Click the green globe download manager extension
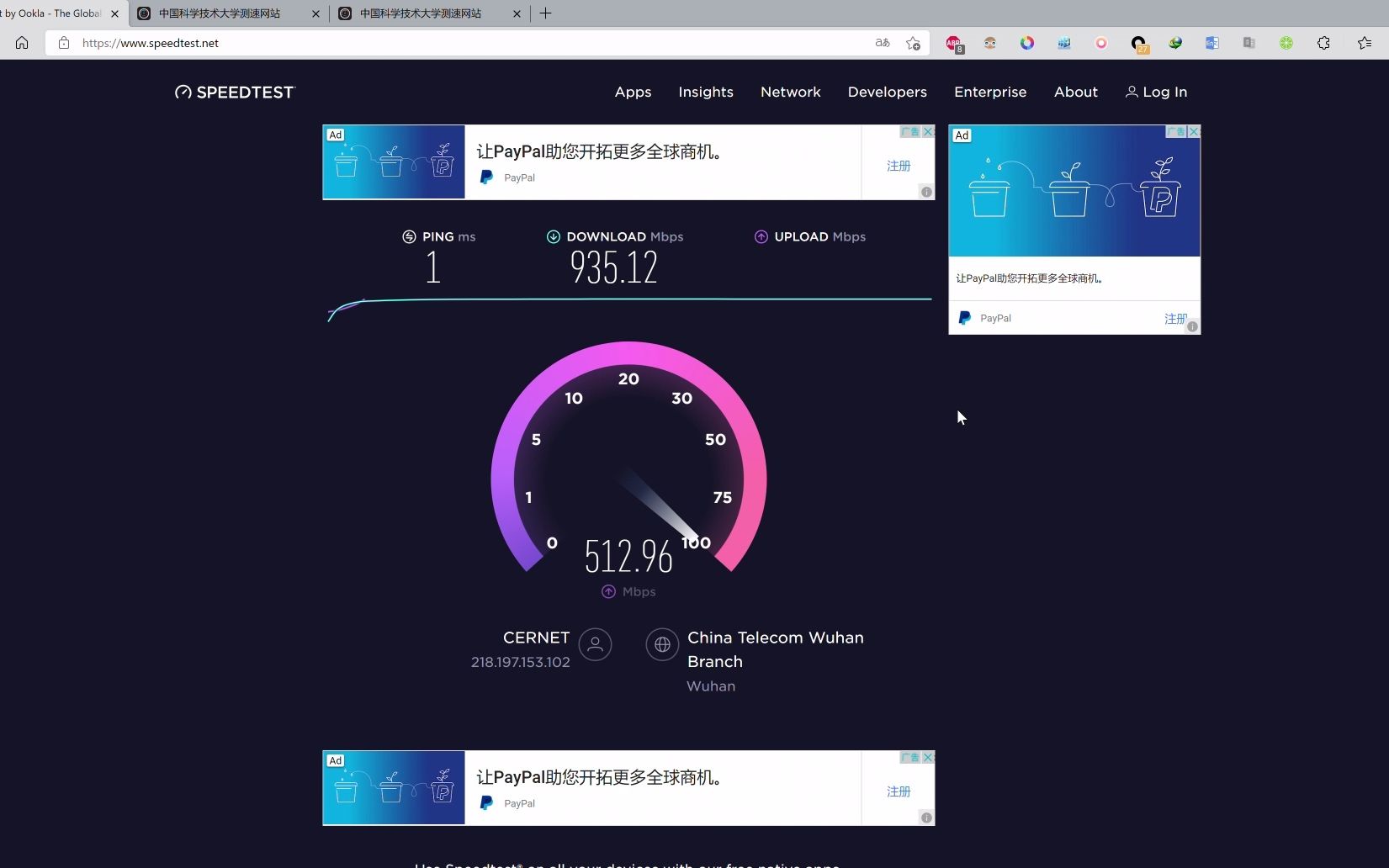1389x868 pixels. point(1175,43)
